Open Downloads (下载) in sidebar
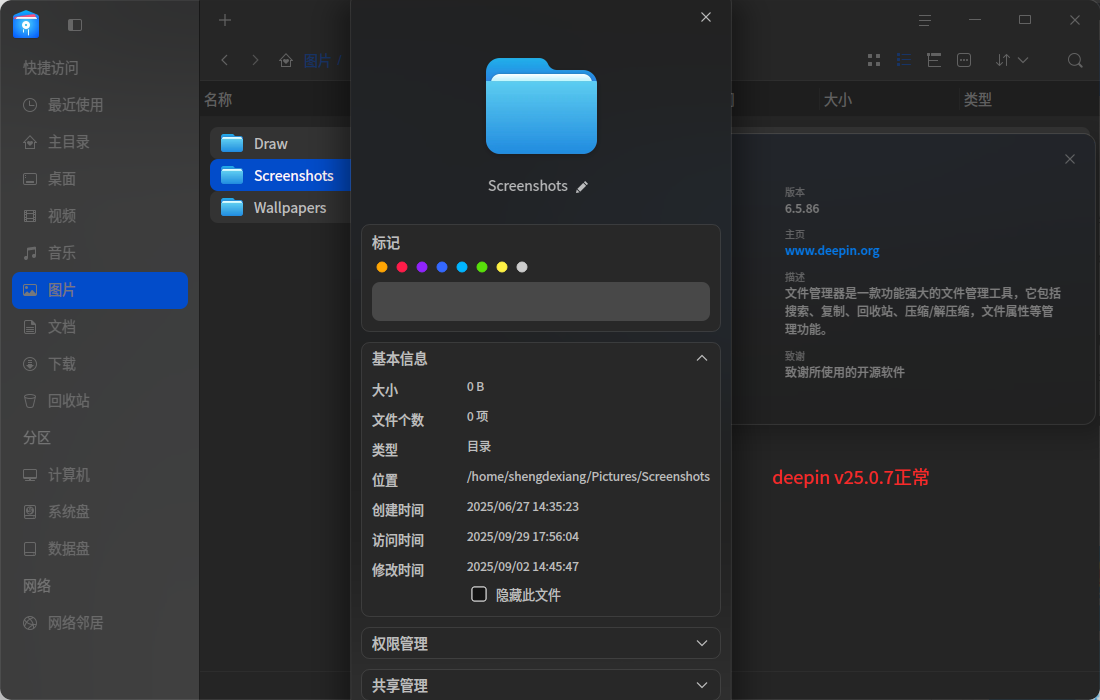 click(x=100, y=364)
